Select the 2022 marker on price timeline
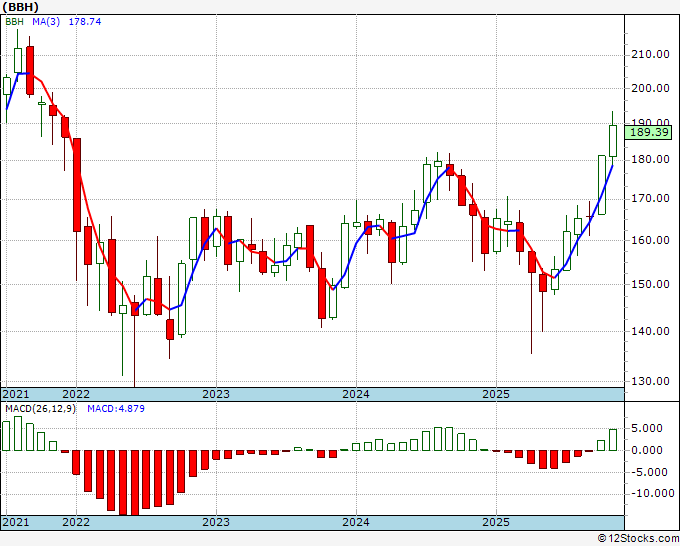The height and width of the screenshot is (546, 680). pyautogui.click(x=76, y=394)
